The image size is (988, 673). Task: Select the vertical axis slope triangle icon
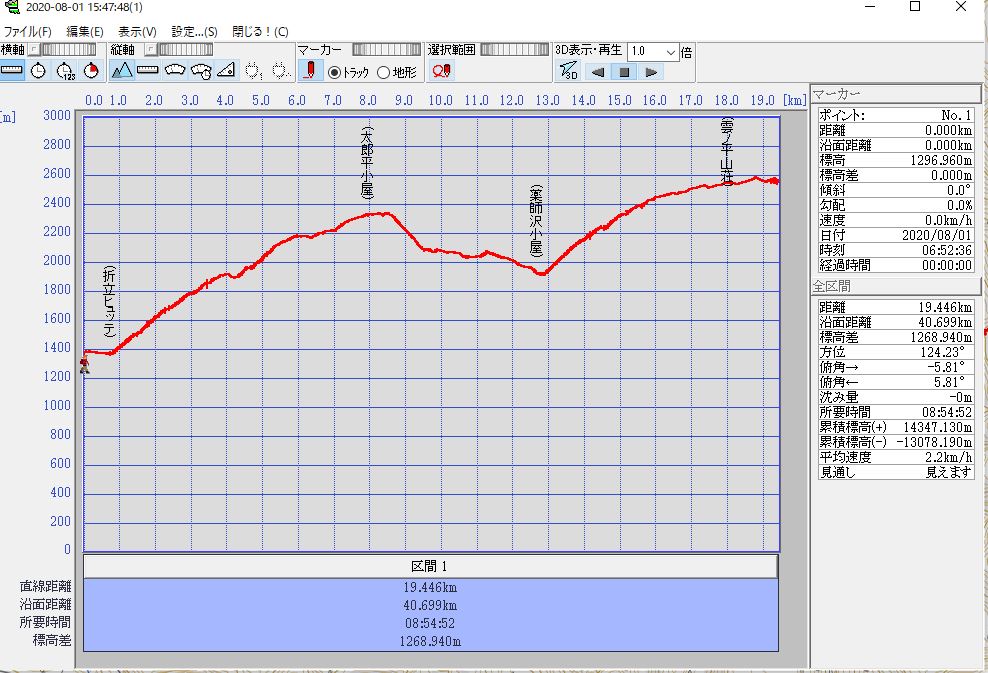tap(226, 70)
